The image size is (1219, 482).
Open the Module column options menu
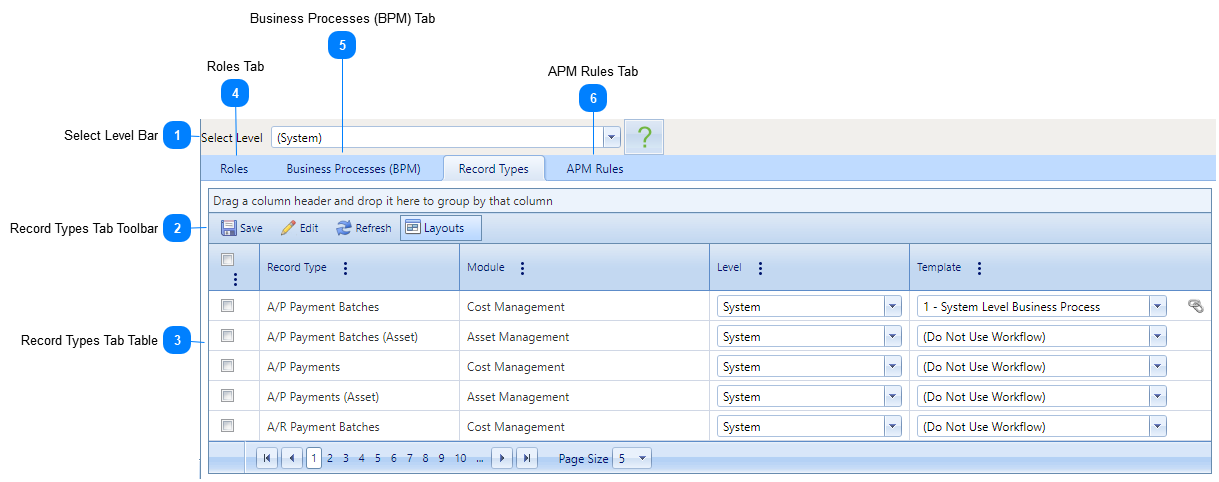point(522,268)
